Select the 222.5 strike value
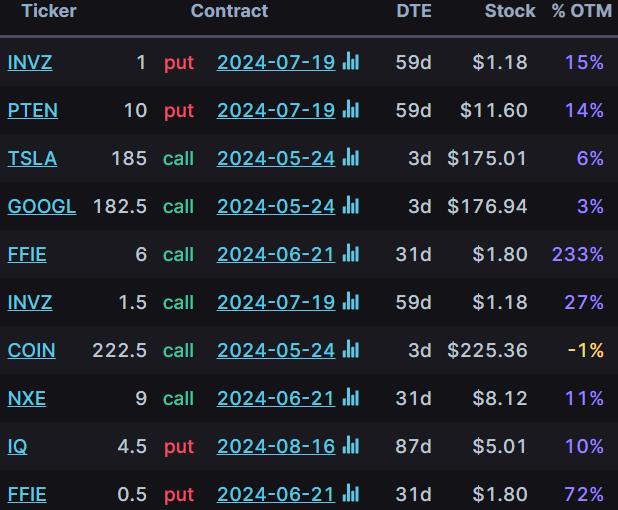 click(120, 350)
